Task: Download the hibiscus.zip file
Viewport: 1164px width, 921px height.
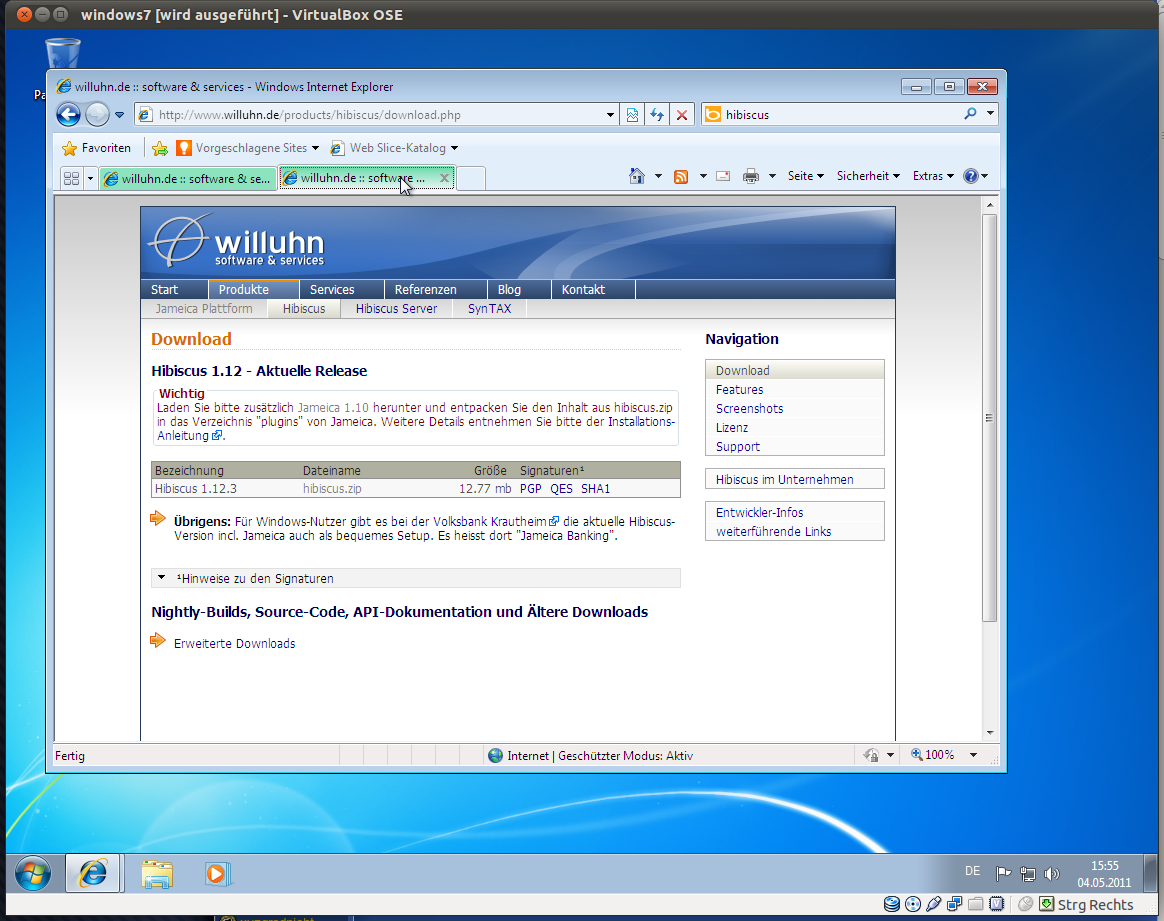Action: pos(332,488)
